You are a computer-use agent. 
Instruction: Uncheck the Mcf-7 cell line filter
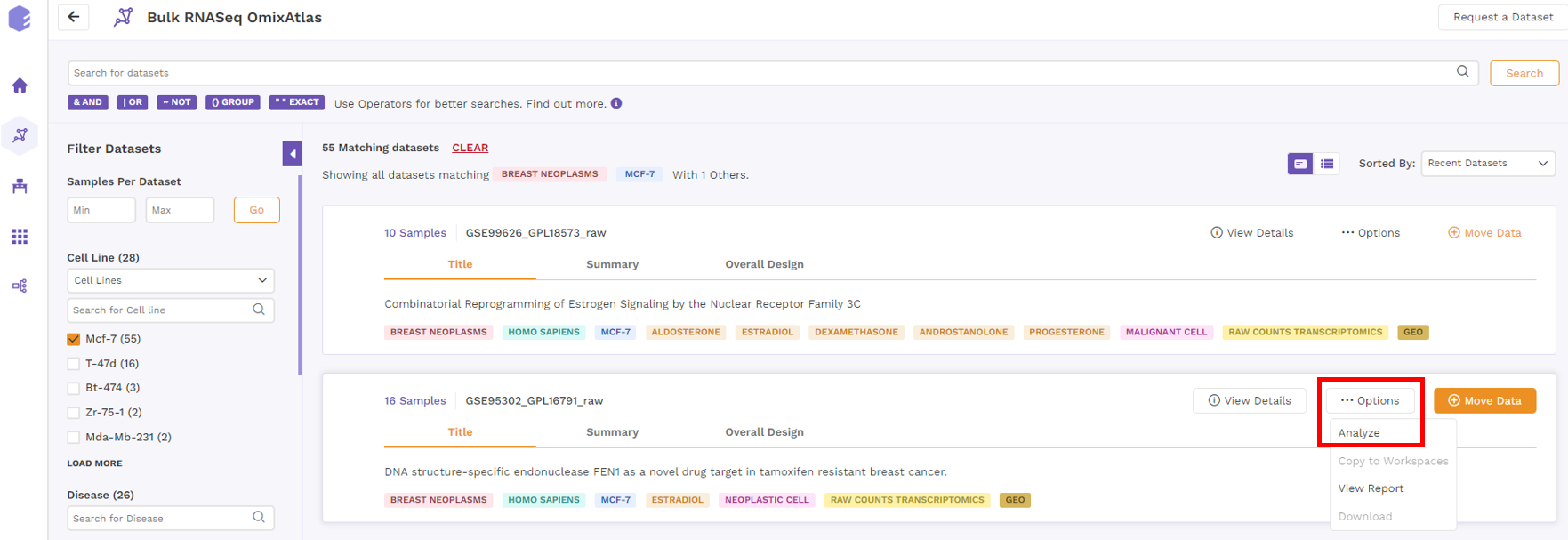74,339
